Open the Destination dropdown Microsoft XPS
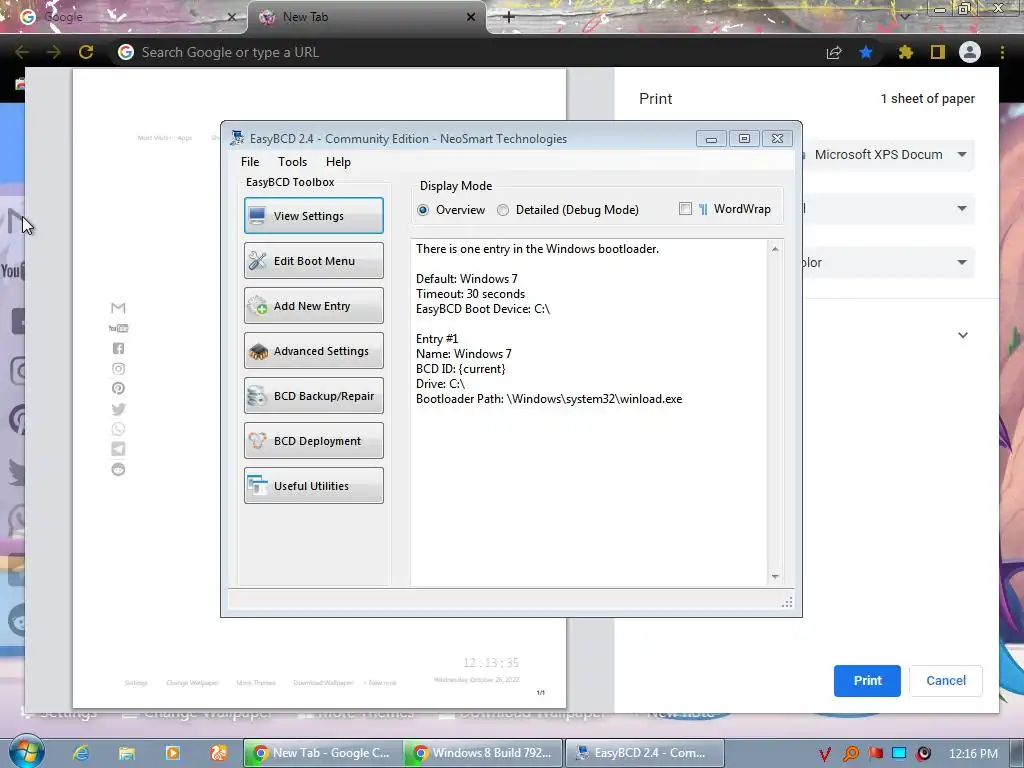Viewport: 1024px width, 768px height. (x=888, y=155)
